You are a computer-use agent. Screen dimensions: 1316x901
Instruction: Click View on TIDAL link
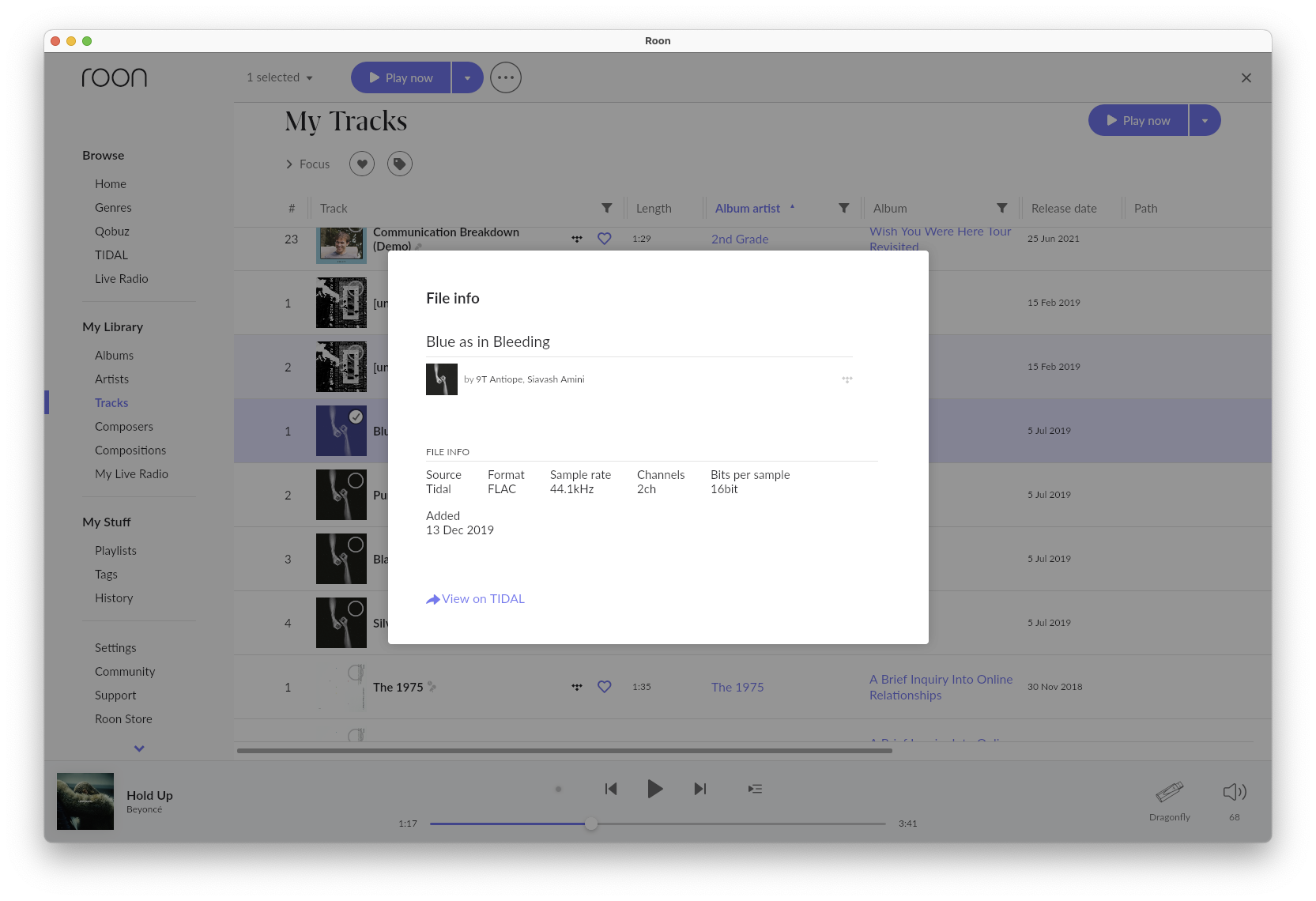476,599
